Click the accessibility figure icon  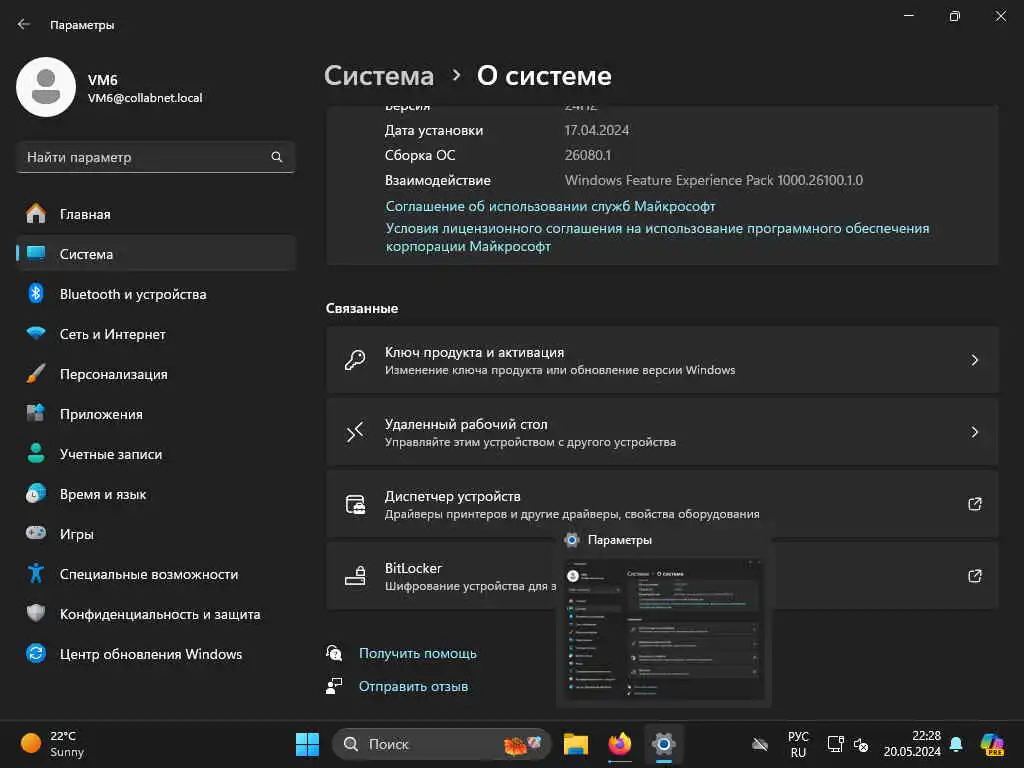pos(36,573)
